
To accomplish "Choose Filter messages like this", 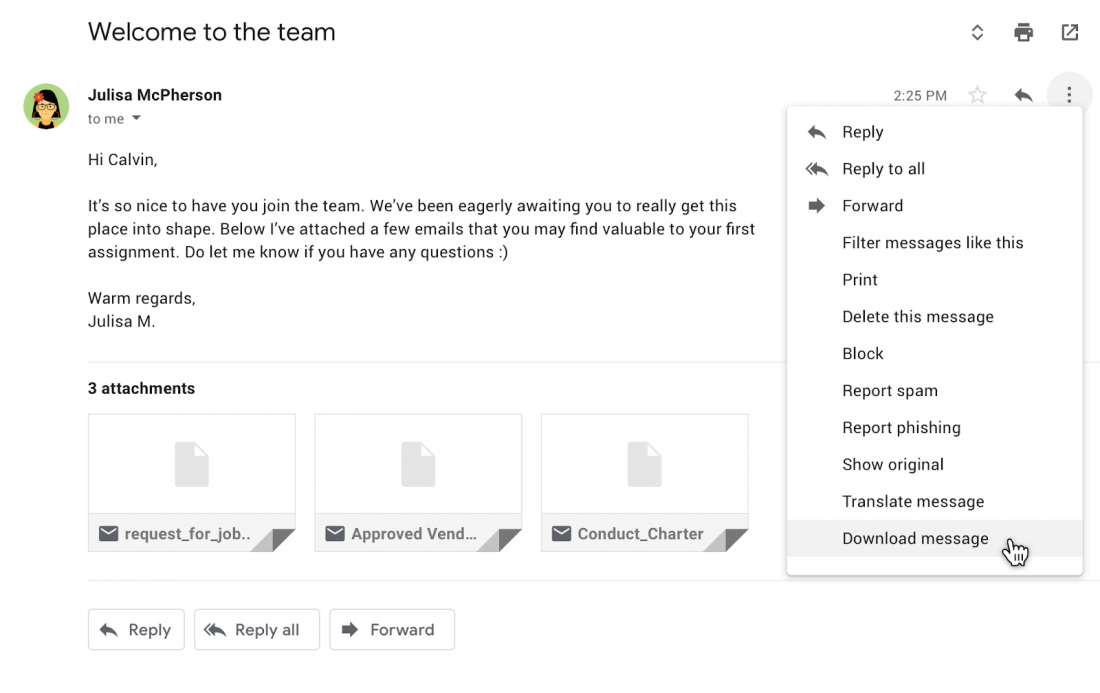I will pos(932,243).
